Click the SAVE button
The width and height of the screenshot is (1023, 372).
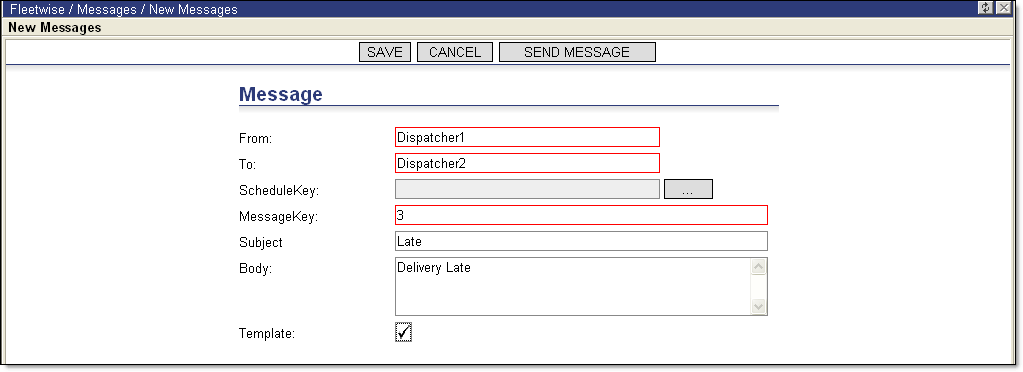[x=385, y=53]
